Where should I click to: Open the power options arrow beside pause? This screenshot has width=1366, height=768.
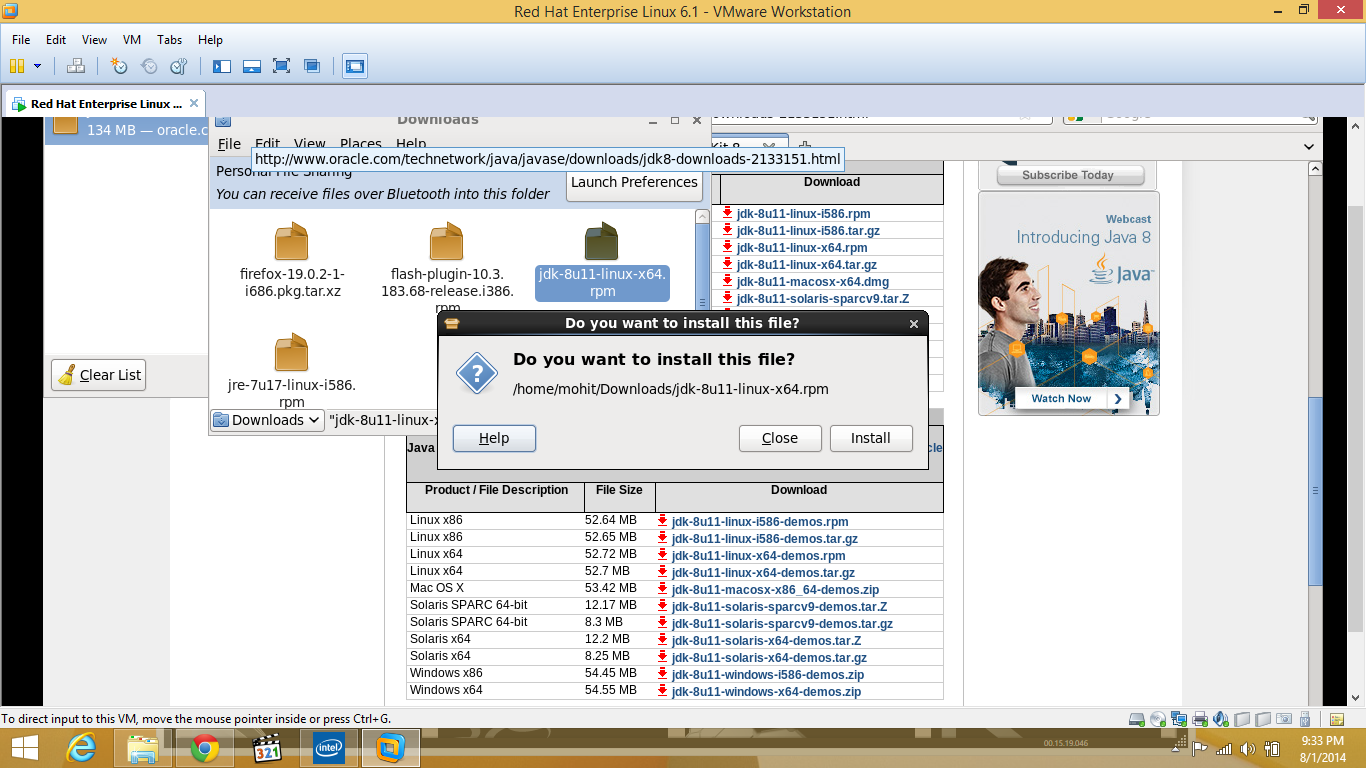pos(37,66)
